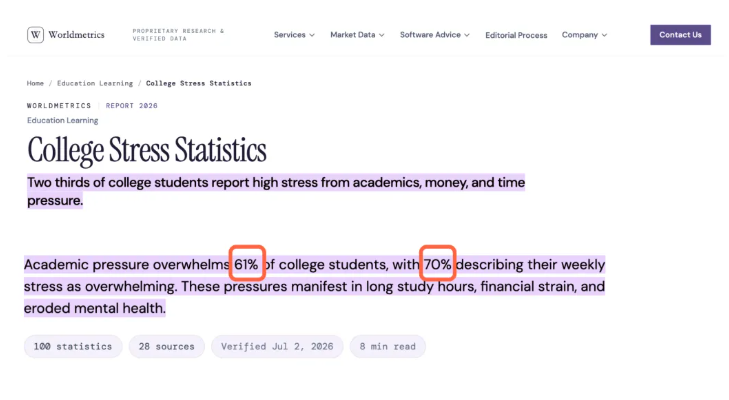Viewport: 729px width, 400px height.
Task: Click the Verified Jul 2, 2026 badge
Action: tap(277, 347)
